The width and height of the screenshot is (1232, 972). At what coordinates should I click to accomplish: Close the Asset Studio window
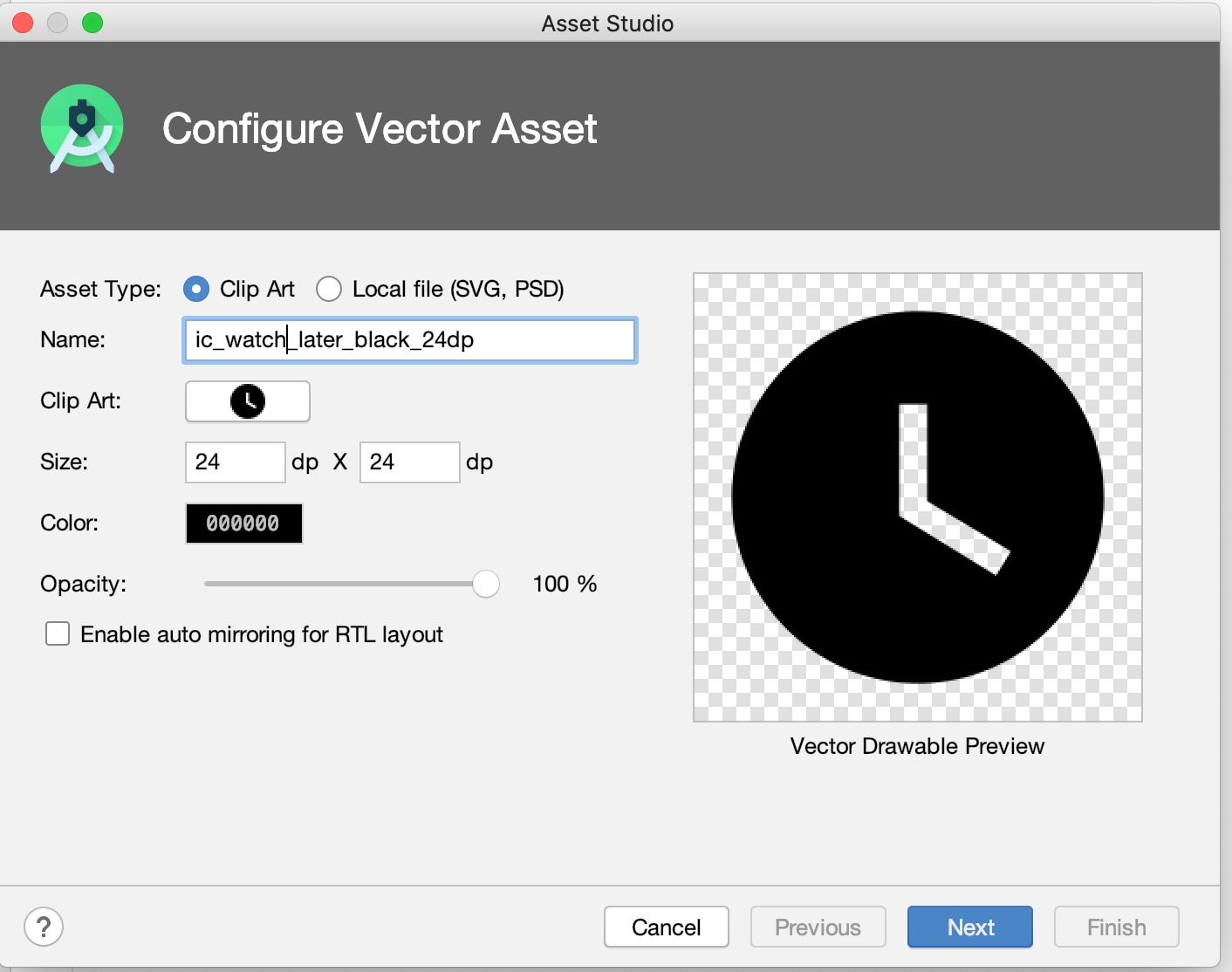(x=23, y=23)
